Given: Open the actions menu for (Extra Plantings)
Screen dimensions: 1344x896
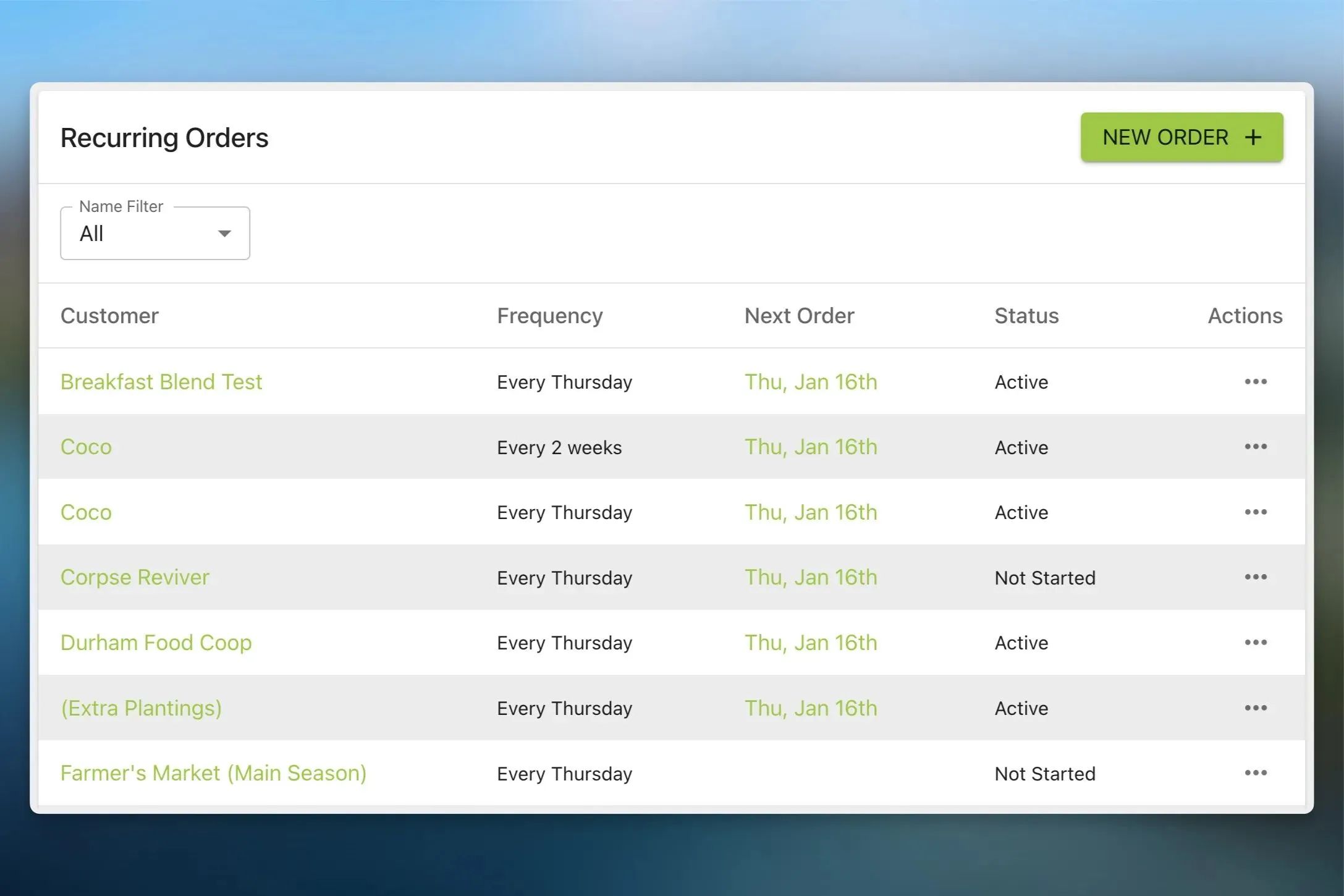Looking at the screenshot, I should coord(1256,708).
